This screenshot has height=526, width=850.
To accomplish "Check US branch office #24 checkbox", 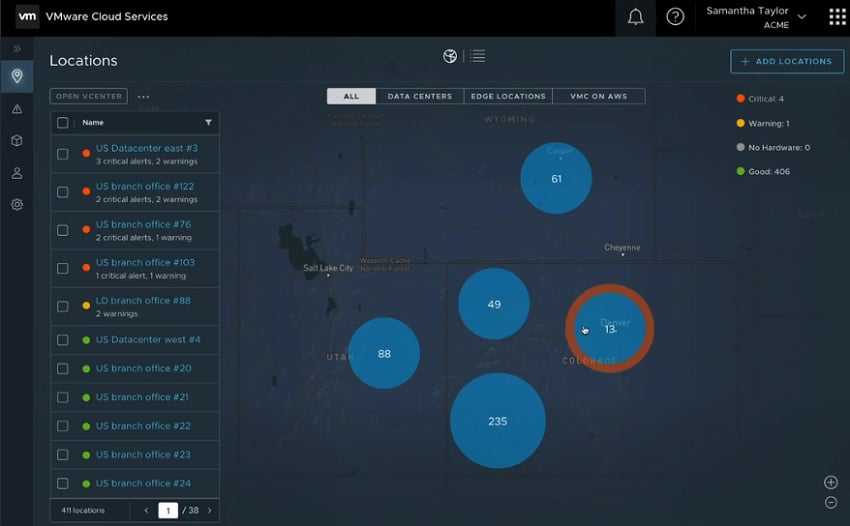I will [x=63, y=483].
